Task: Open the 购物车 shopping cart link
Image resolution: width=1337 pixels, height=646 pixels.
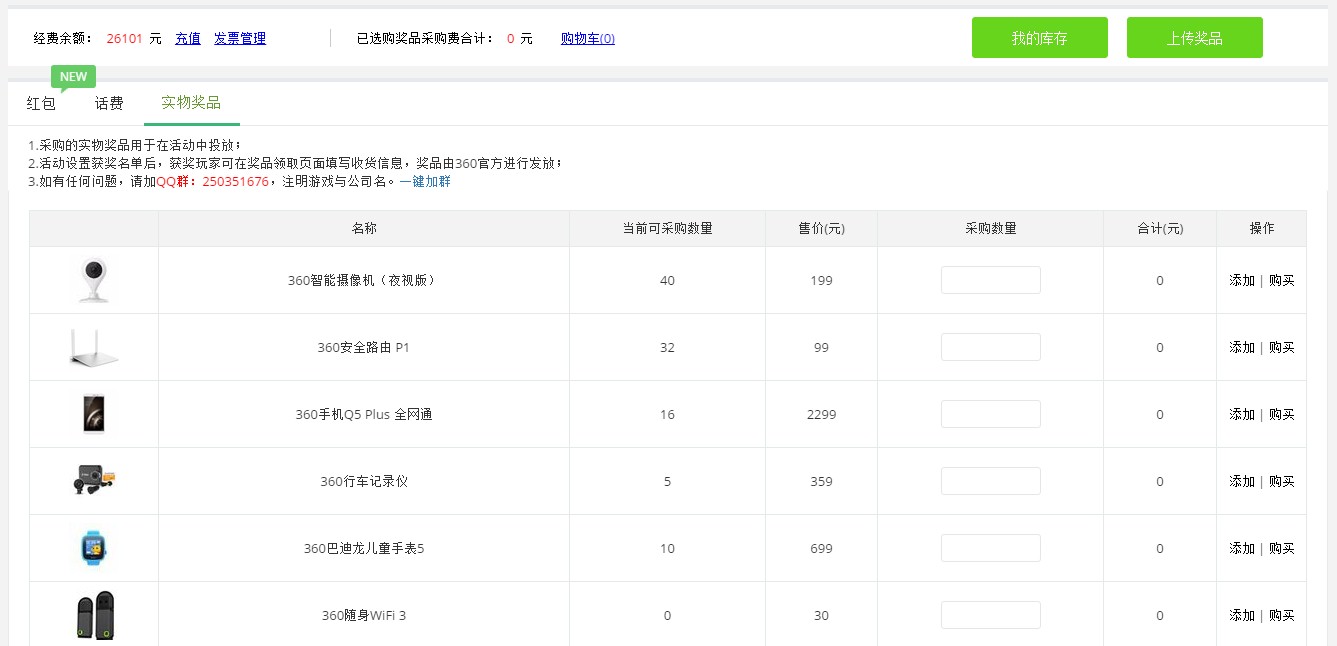Action: click(588, 38)
